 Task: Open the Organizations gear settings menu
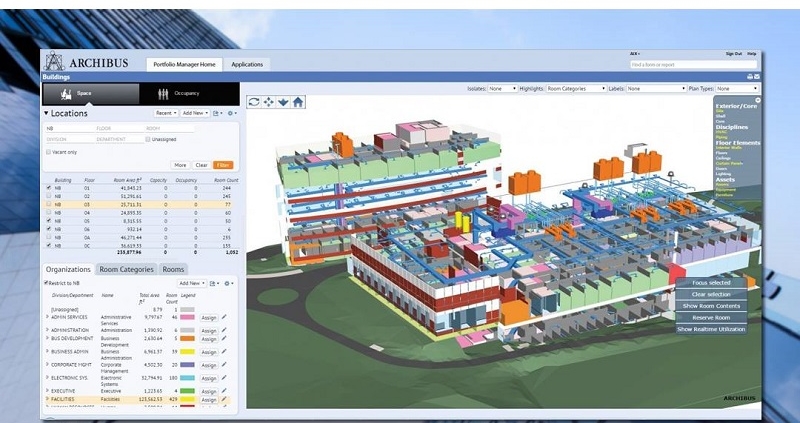click(229, 283)
